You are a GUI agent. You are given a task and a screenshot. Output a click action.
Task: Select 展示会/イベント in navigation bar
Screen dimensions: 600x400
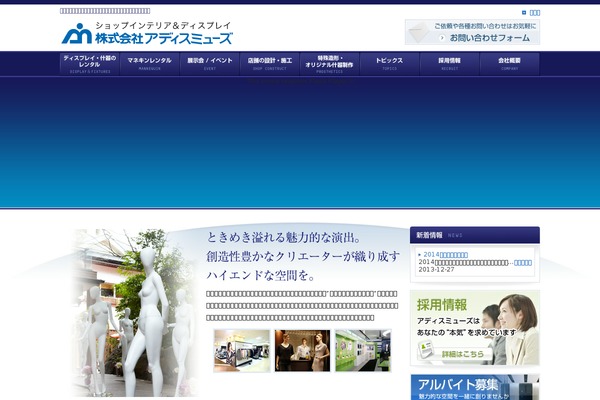tap(210, 64)
